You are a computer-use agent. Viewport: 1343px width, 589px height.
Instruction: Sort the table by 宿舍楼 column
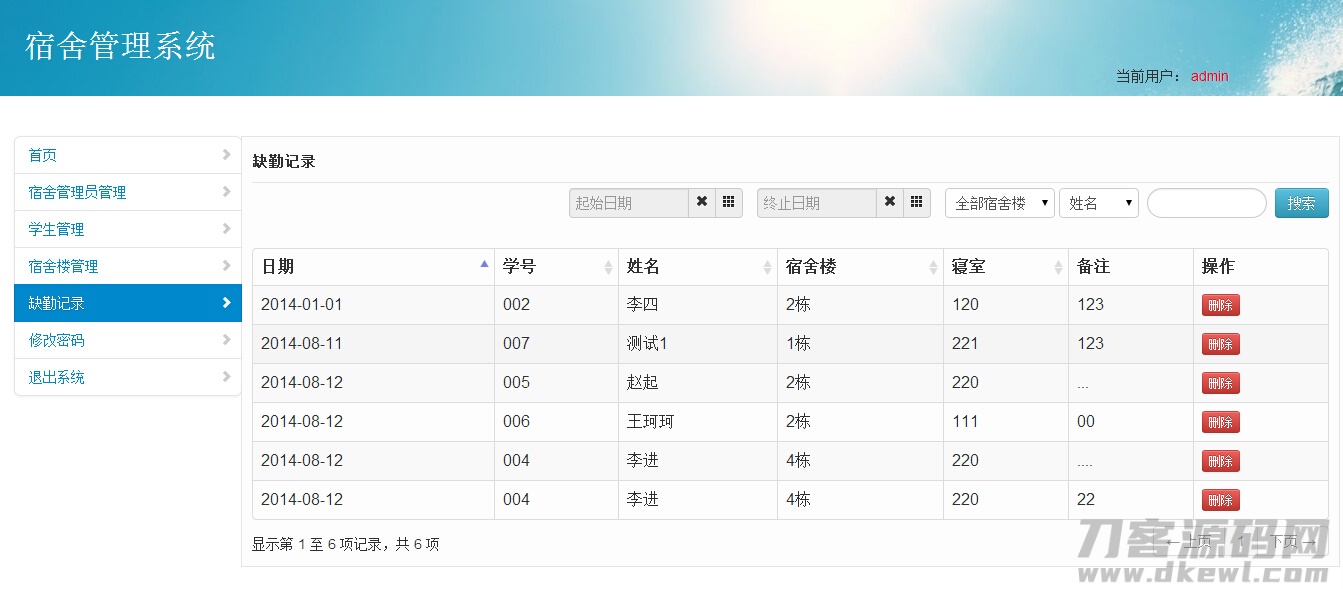point(859,267)
